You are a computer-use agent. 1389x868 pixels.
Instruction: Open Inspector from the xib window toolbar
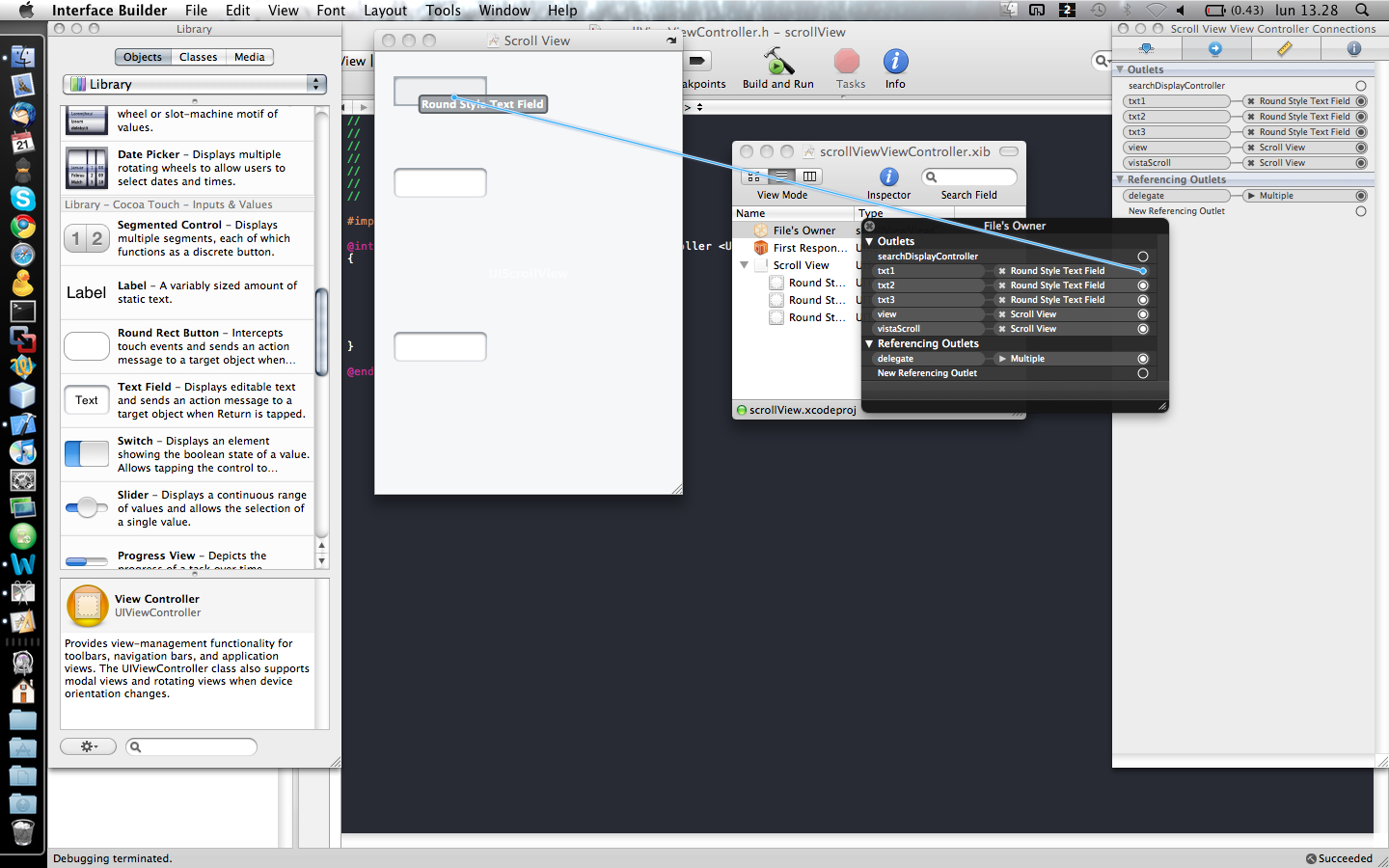(x=888, y=177)
